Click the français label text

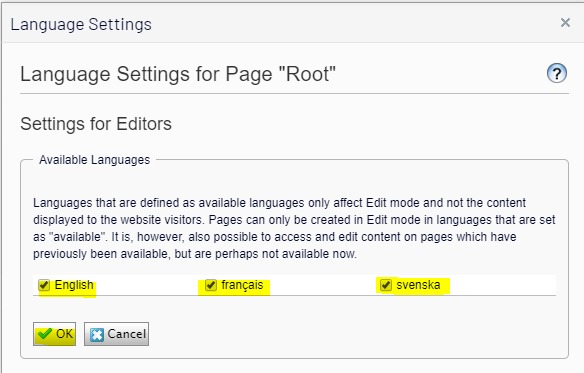[x=242, y=285]
